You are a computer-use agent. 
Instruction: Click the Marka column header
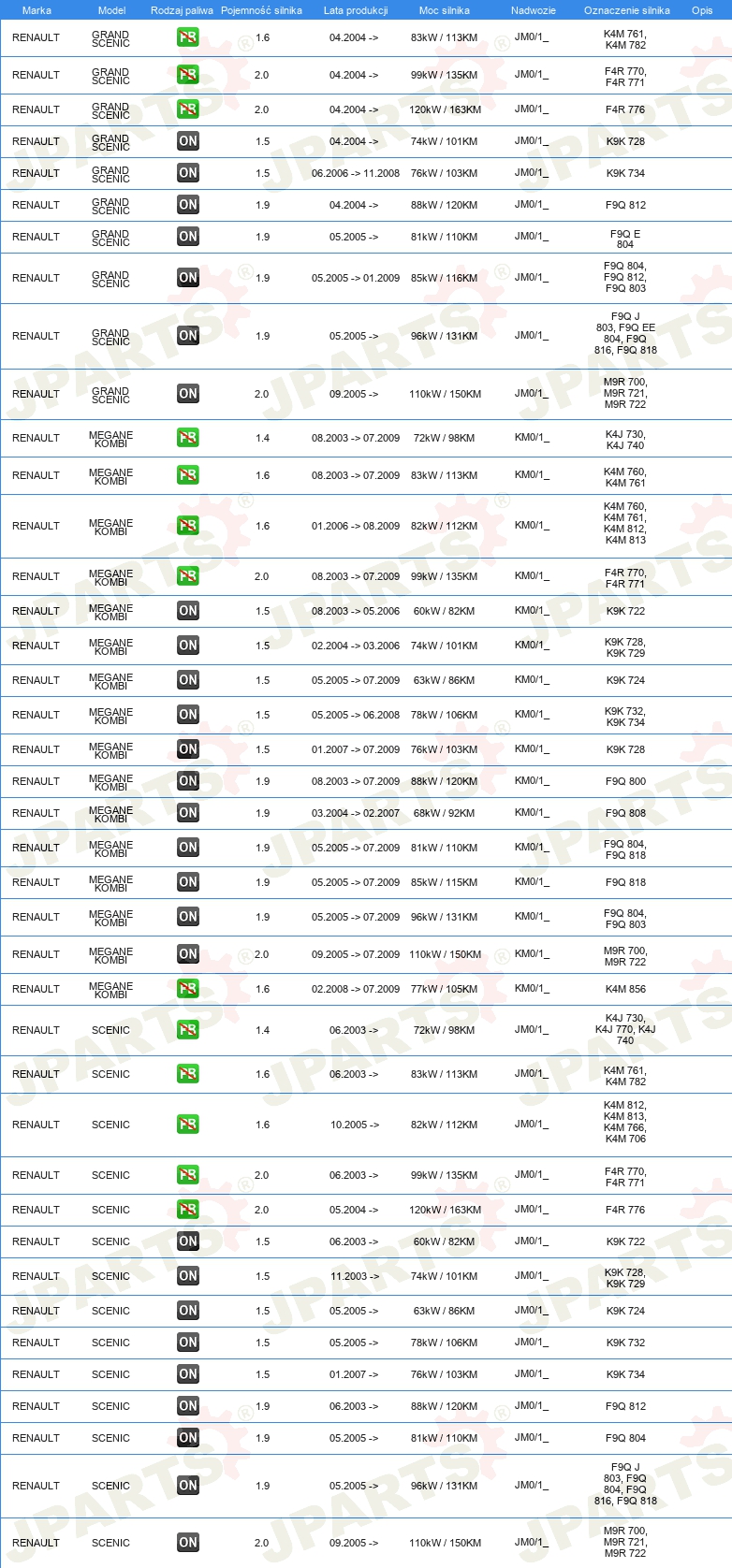click(37, 10)
